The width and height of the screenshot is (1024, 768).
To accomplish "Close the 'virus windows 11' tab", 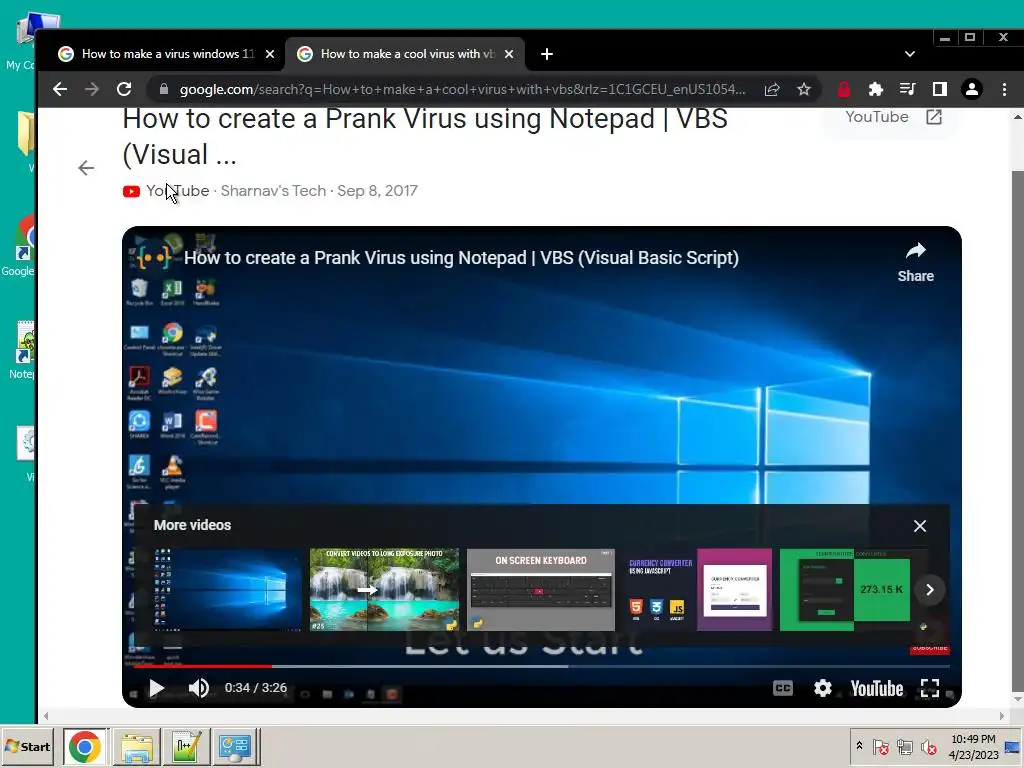I will (x=270, y=54).
